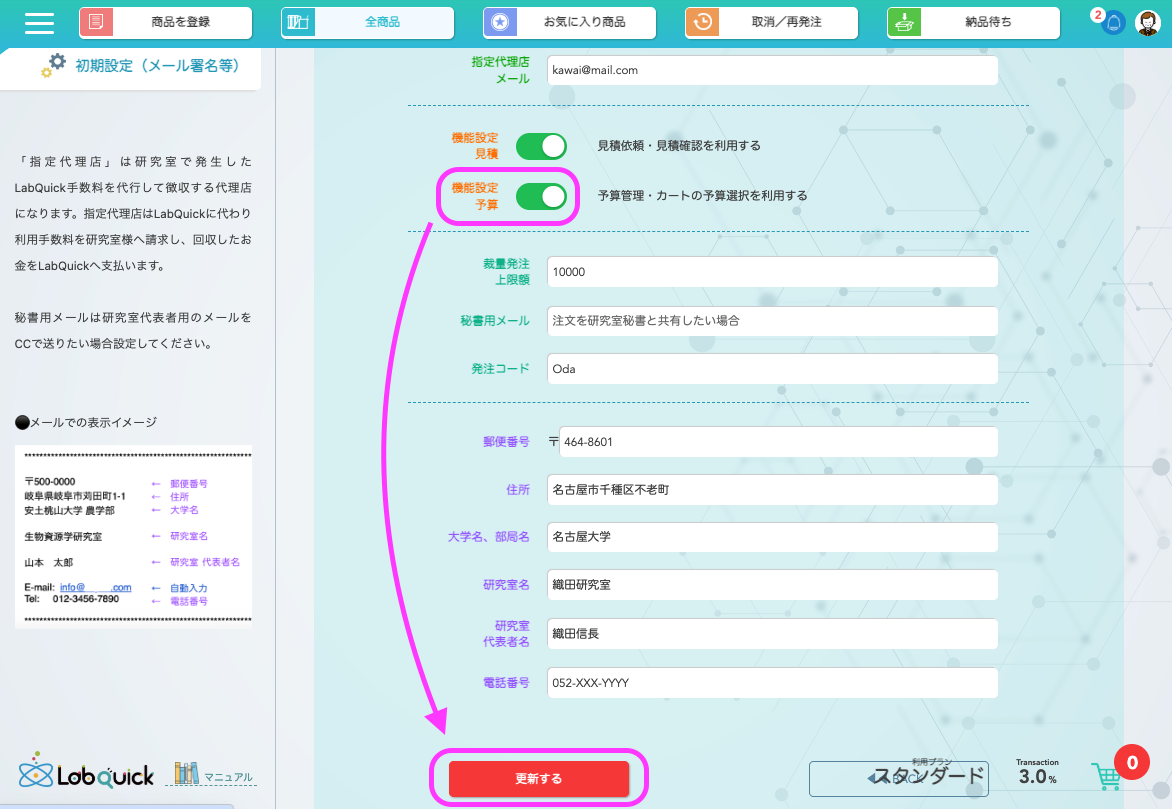1172x809 pixels.
Task: Click the settings gear icon
Action: pyautogui.click(x=56, y=64)
